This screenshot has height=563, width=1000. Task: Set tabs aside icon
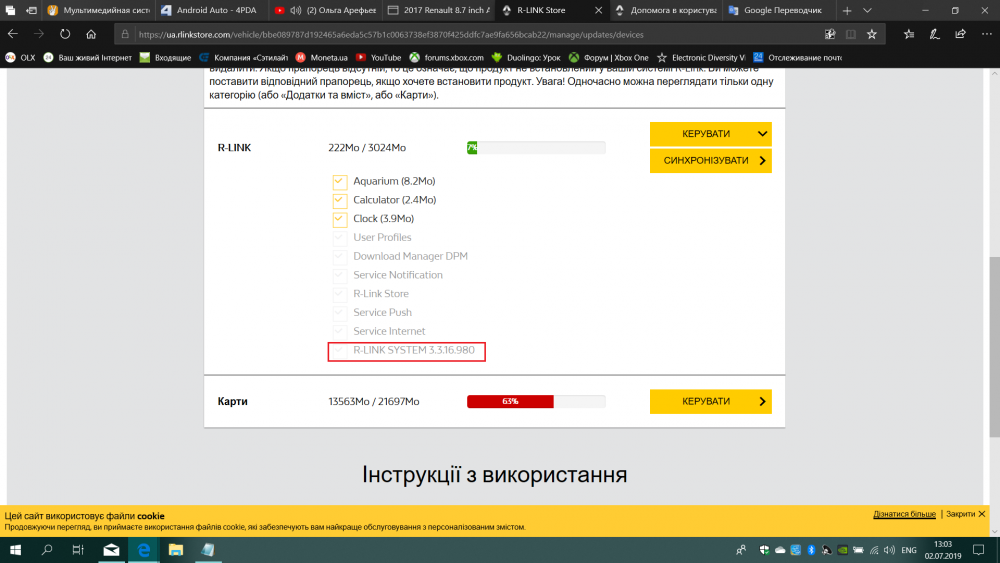point(31,10)
